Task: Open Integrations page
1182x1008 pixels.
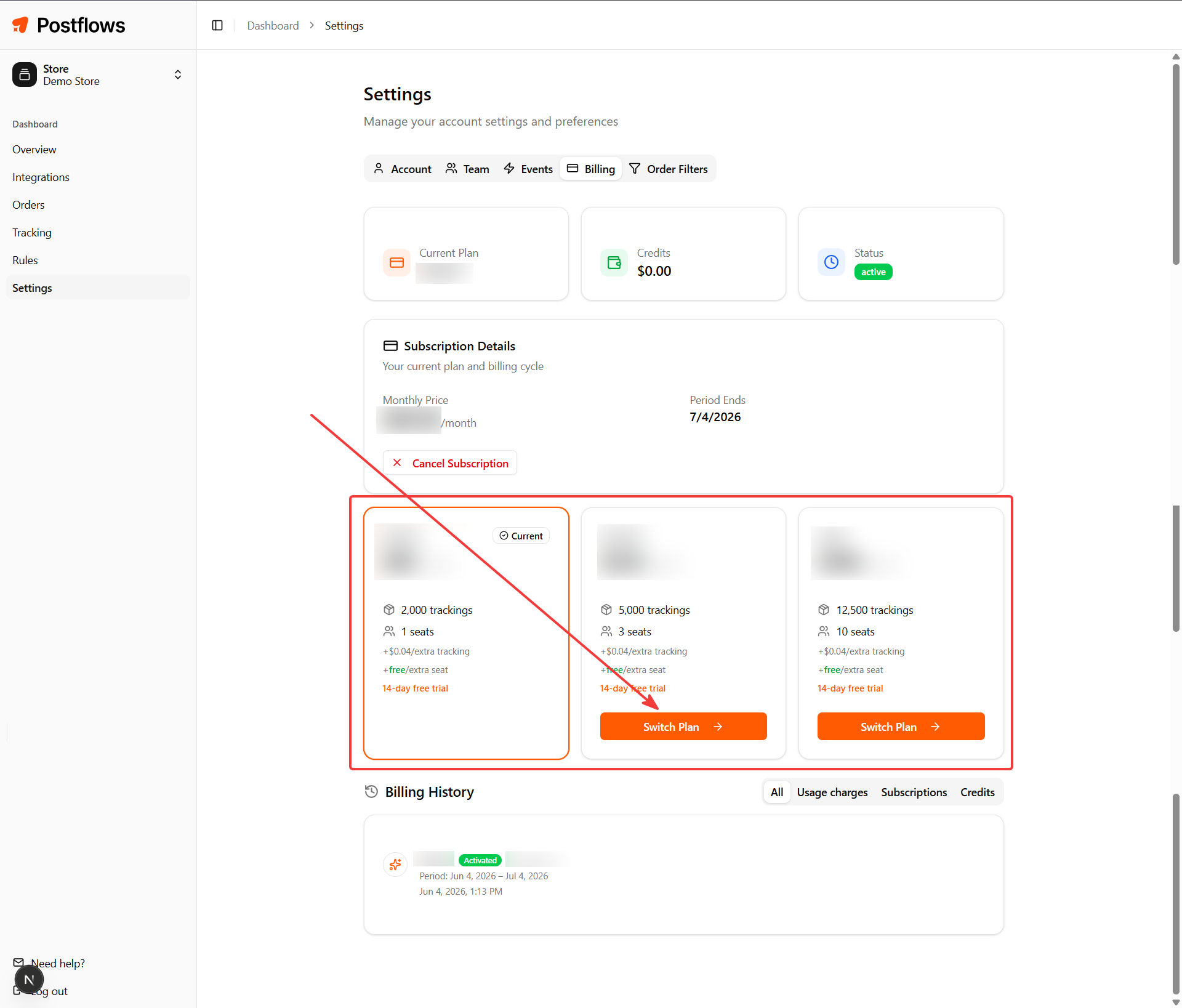Action: [x=41, y=177]
